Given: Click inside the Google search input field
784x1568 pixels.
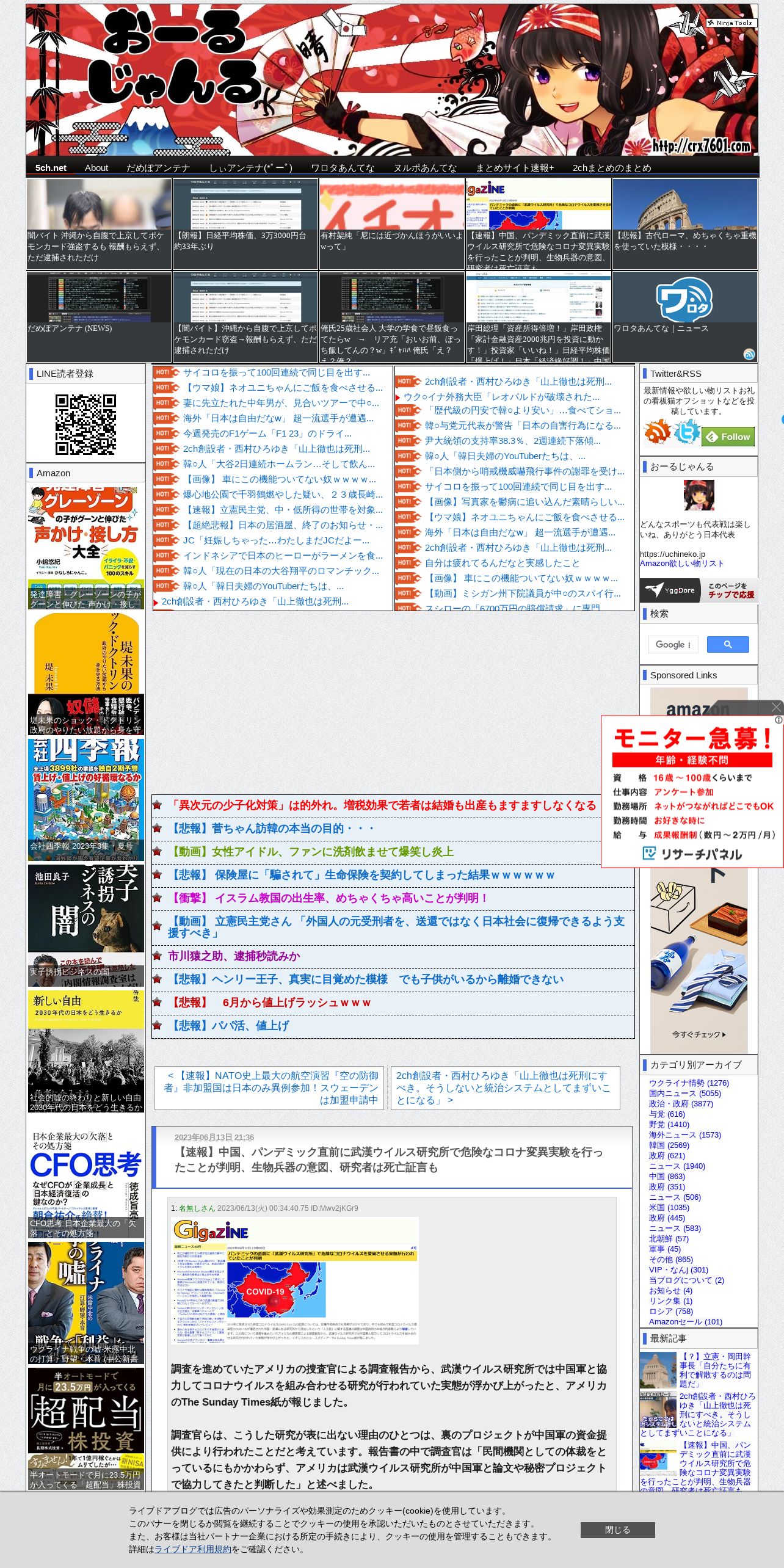Looking at the screenshot, I should click(673, 644).
